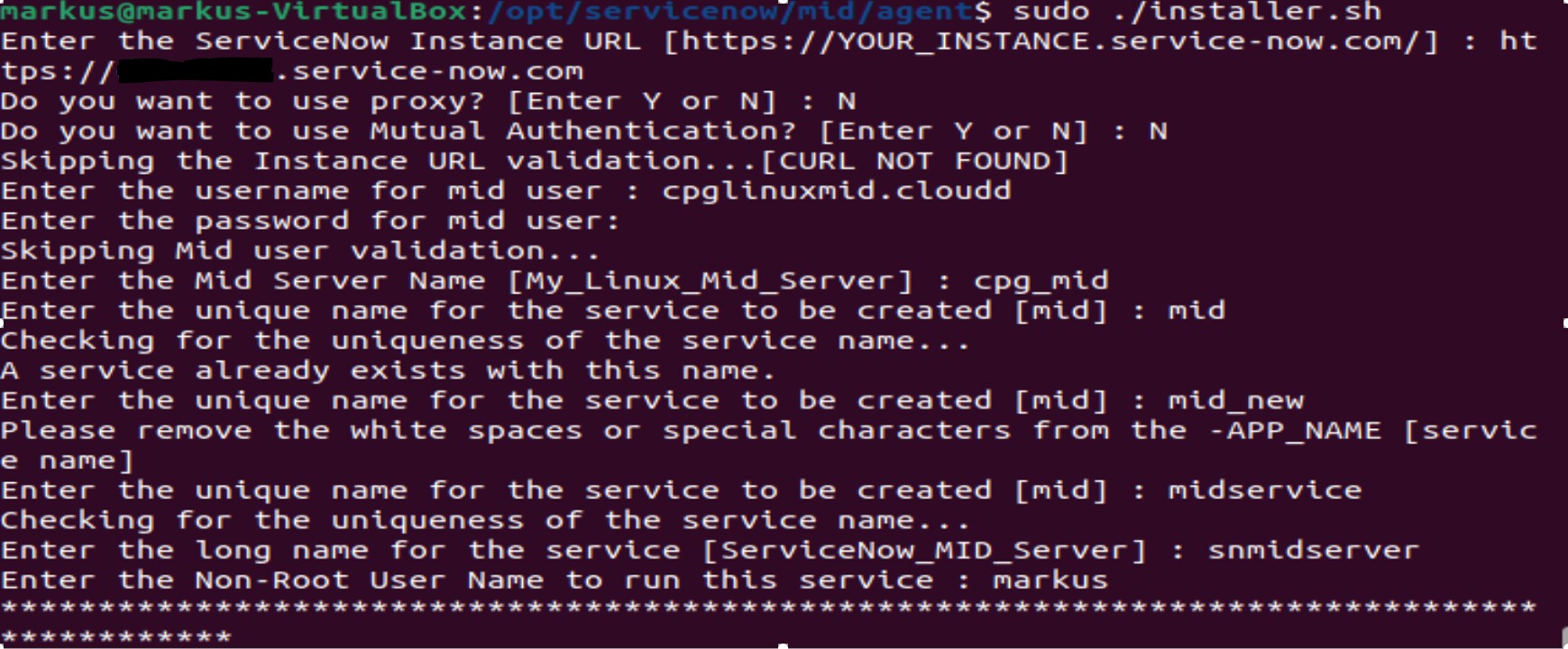Image resolution: width=1568 pixels, height=649 pixels.
Task: Click the /opt/servicenow/mid/agent path in prompt
Action: [x=730, y=11]
